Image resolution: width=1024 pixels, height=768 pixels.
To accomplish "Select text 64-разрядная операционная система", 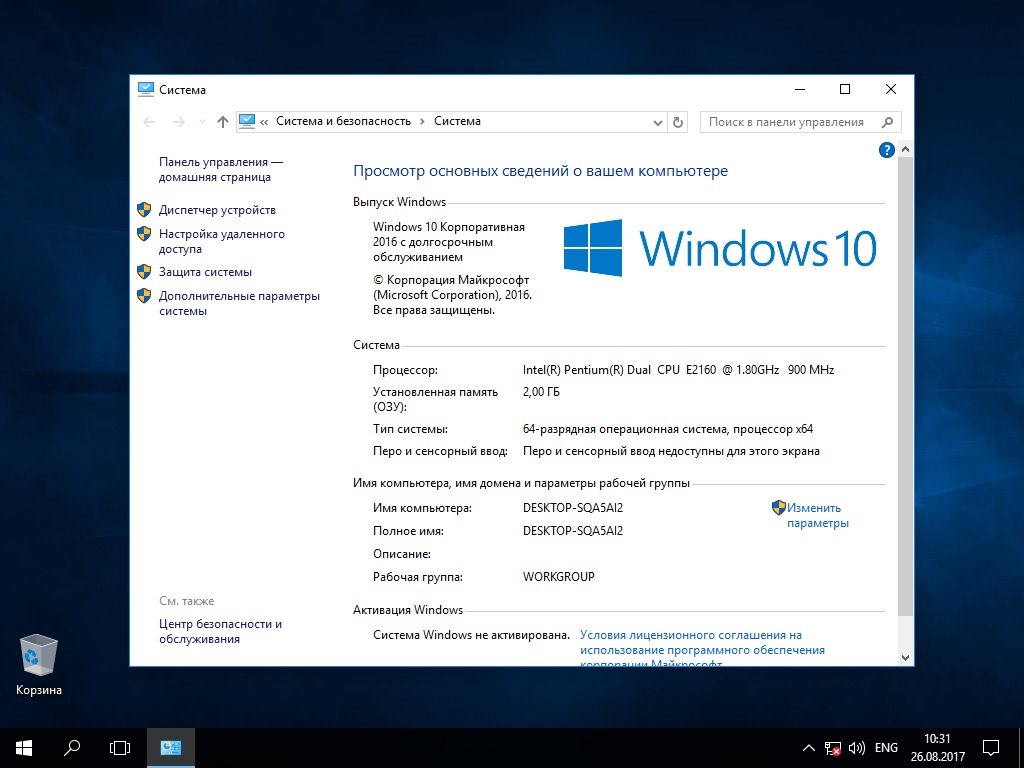I will point(625,429).
